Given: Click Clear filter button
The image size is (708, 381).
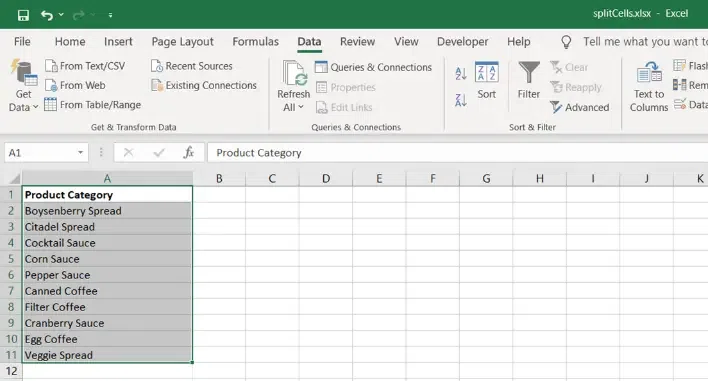Looking at the screenshot, I should (x=569, y=67).
